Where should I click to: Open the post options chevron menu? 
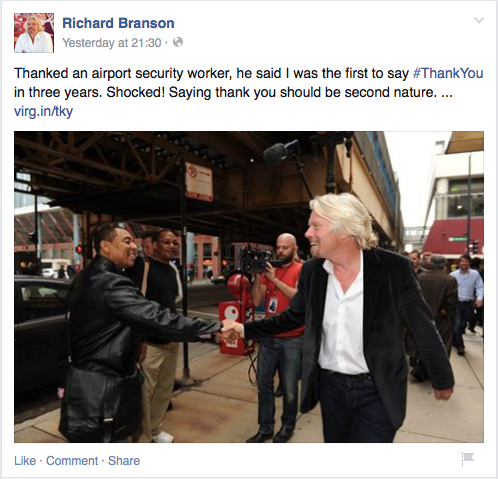click(x=479, y=20)
